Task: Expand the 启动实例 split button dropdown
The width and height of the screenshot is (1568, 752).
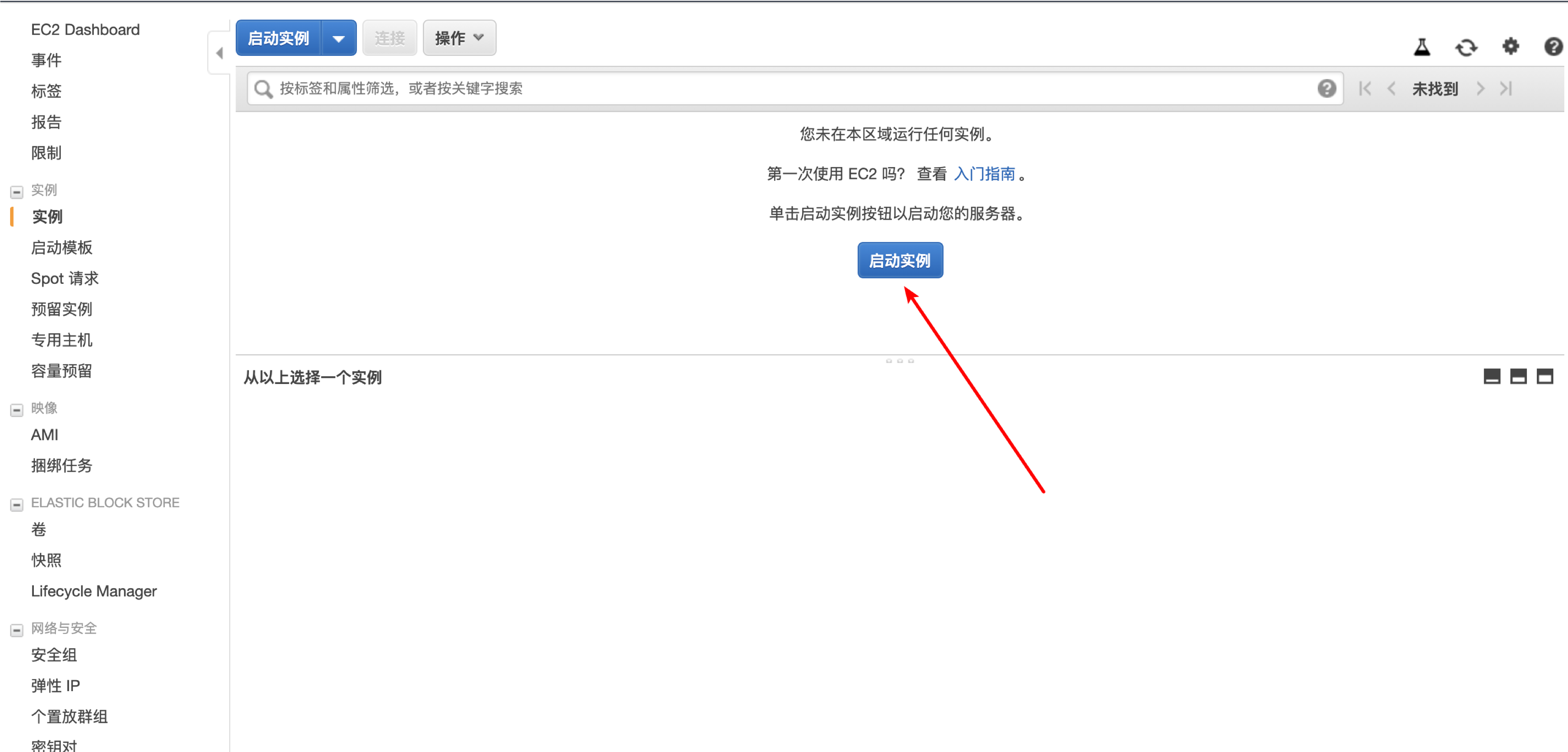Action: click(339, 38)
